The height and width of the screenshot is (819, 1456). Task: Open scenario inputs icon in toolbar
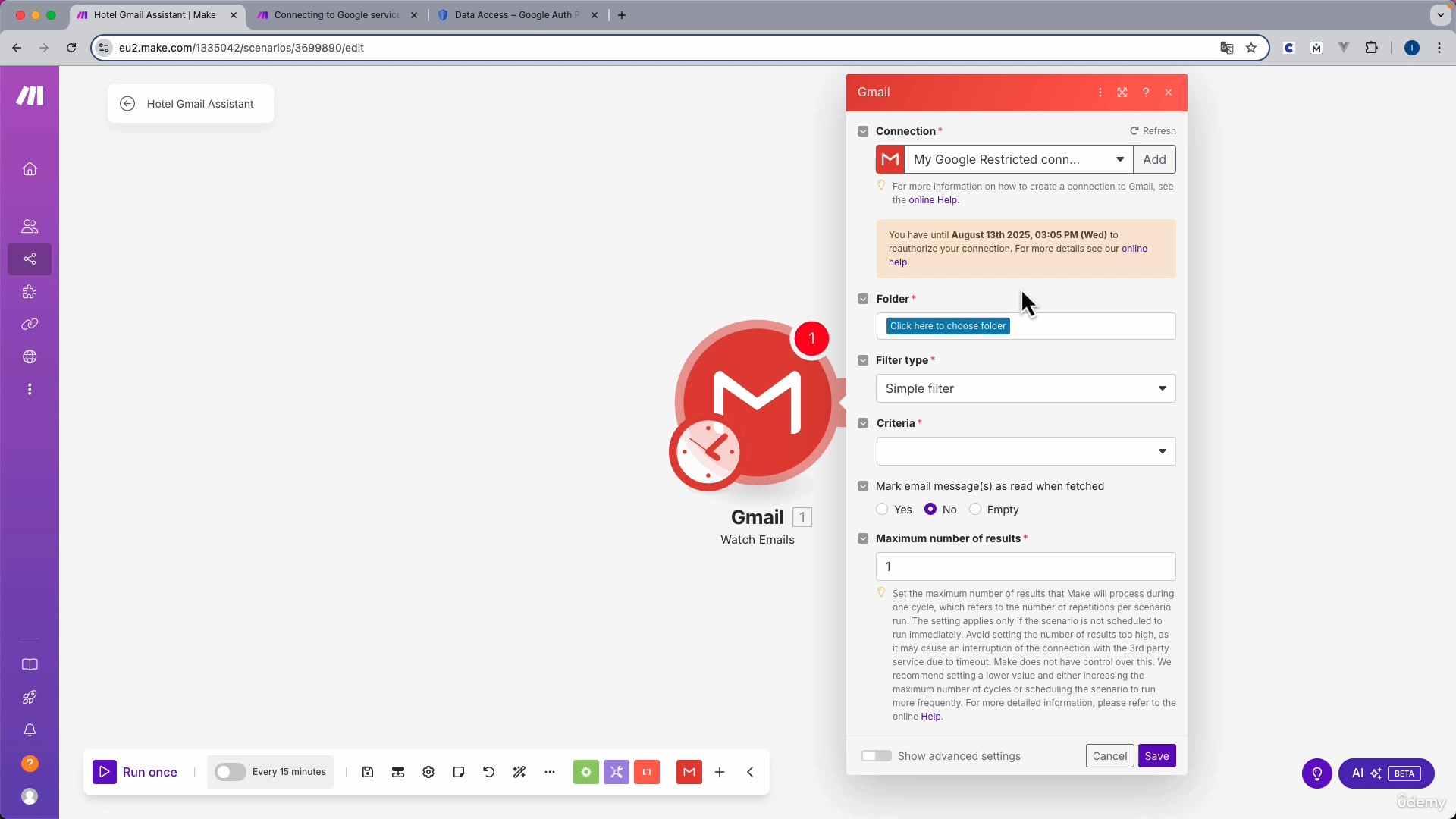pyautogui.click(x=398, y=772)
